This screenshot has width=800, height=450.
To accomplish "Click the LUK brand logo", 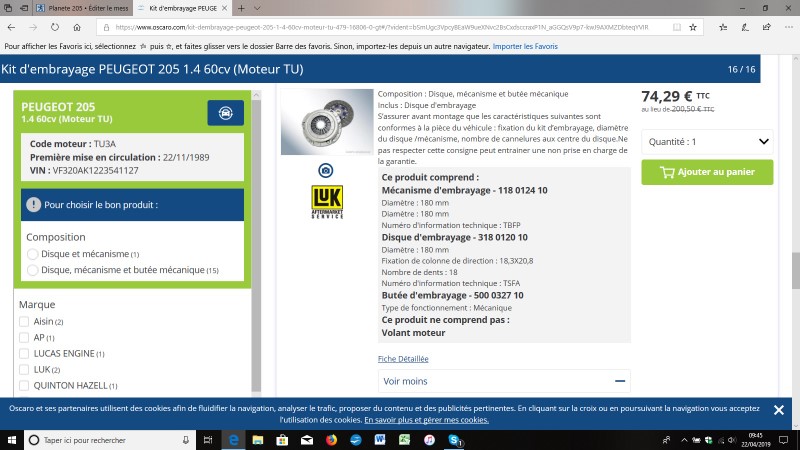I will 327,202.
